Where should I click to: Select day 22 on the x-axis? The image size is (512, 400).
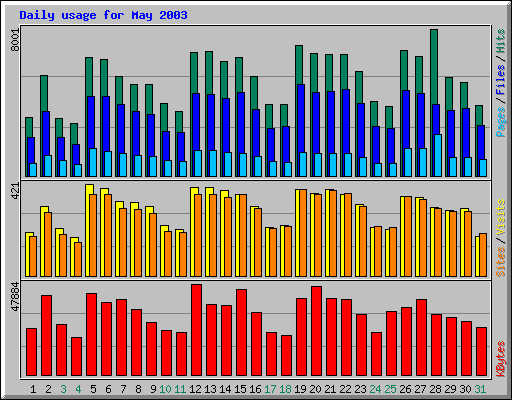click(x=345, y=389)
